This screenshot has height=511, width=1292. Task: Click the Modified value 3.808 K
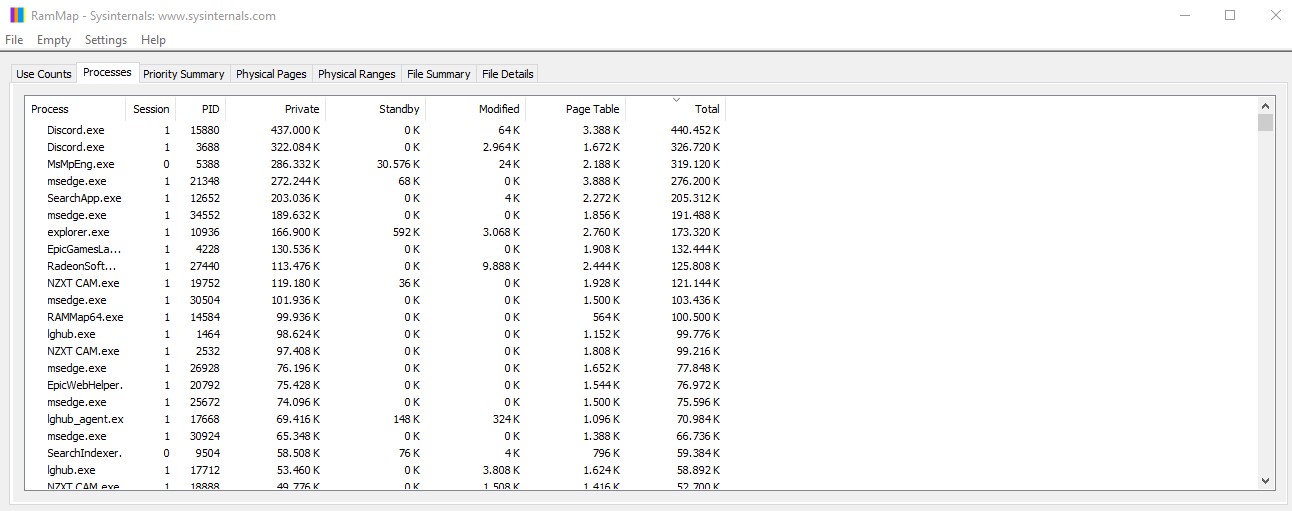coord(500,470)
